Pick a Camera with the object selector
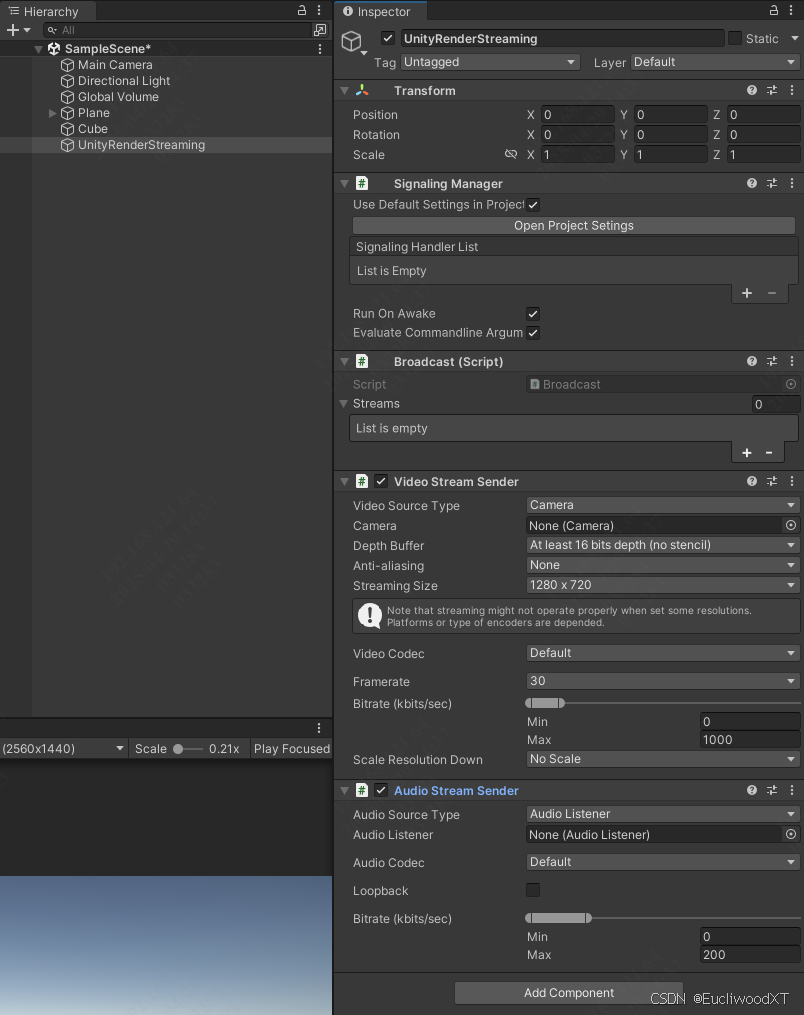 point(790,525)
